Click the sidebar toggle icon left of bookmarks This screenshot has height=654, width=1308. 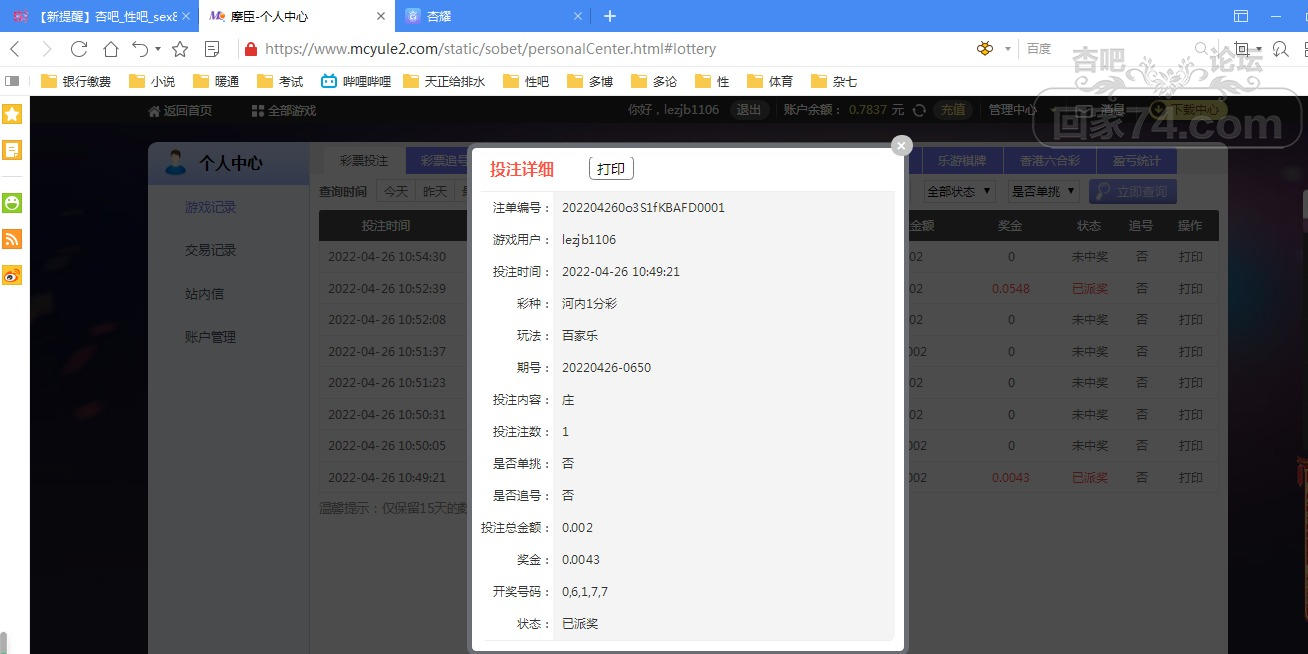click(x=13, y=81)
